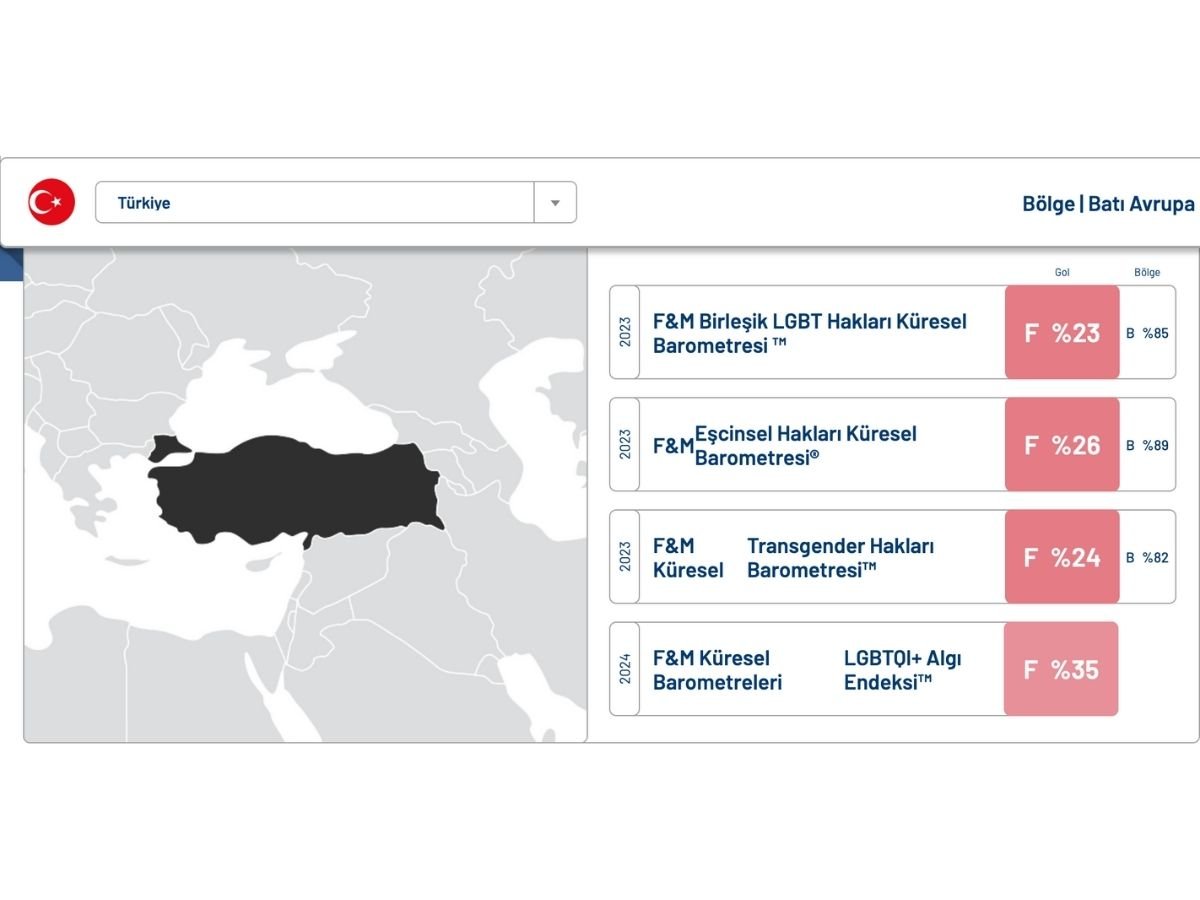This screenshot has height=900, width=1200.
Task: Open F&M Birleşik LGBT Hakları Küresel Barometresi
Action: (x=809, y=333)
